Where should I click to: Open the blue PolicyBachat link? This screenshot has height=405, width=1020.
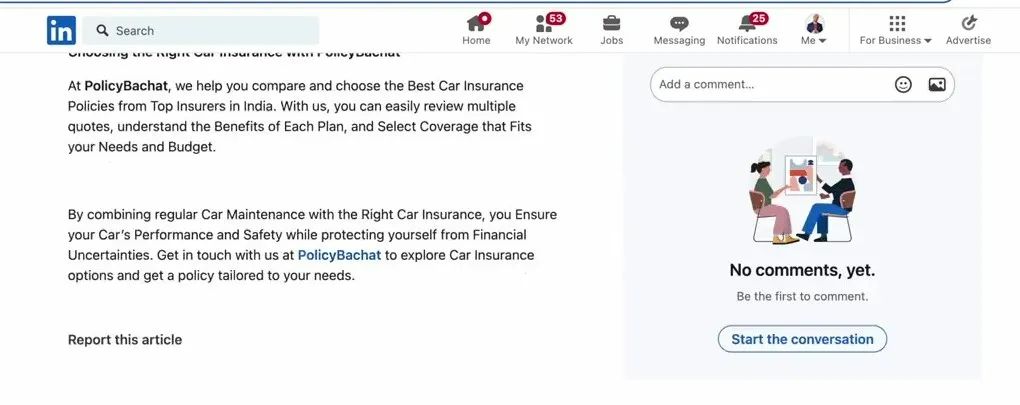point(339,255)
